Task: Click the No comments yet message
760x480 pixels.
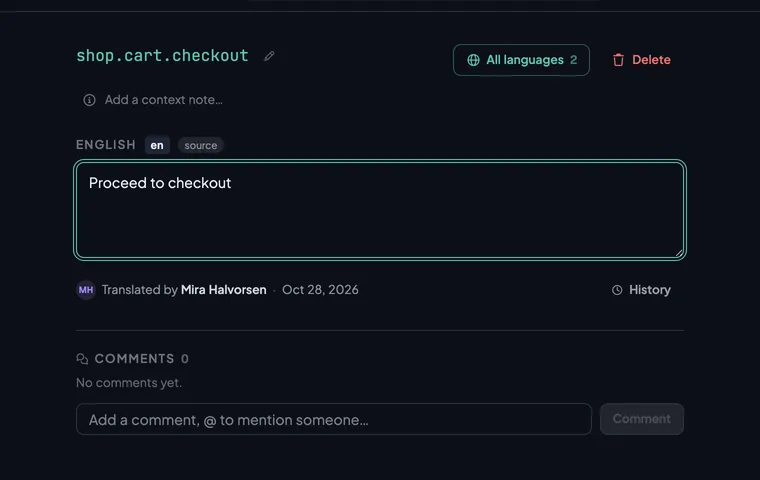Action: (x=129, y=383)
